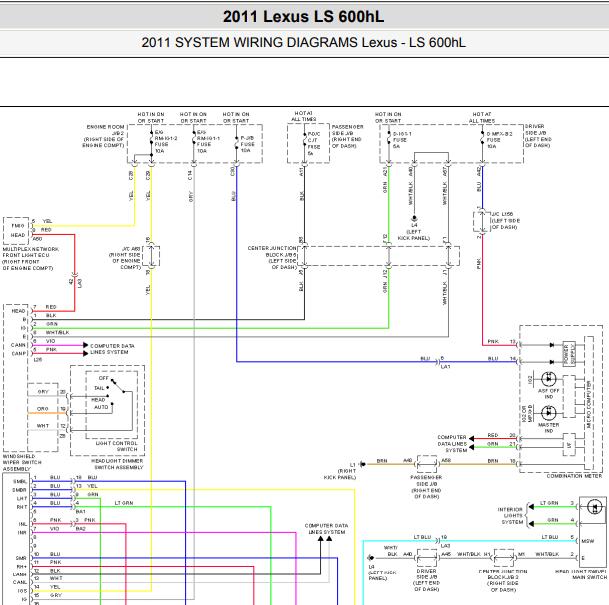Image resolution: width=609 pixels, height=605 pixels.
Task: Click the "P-J/B FUSE 10A" label
Action: 247,144
